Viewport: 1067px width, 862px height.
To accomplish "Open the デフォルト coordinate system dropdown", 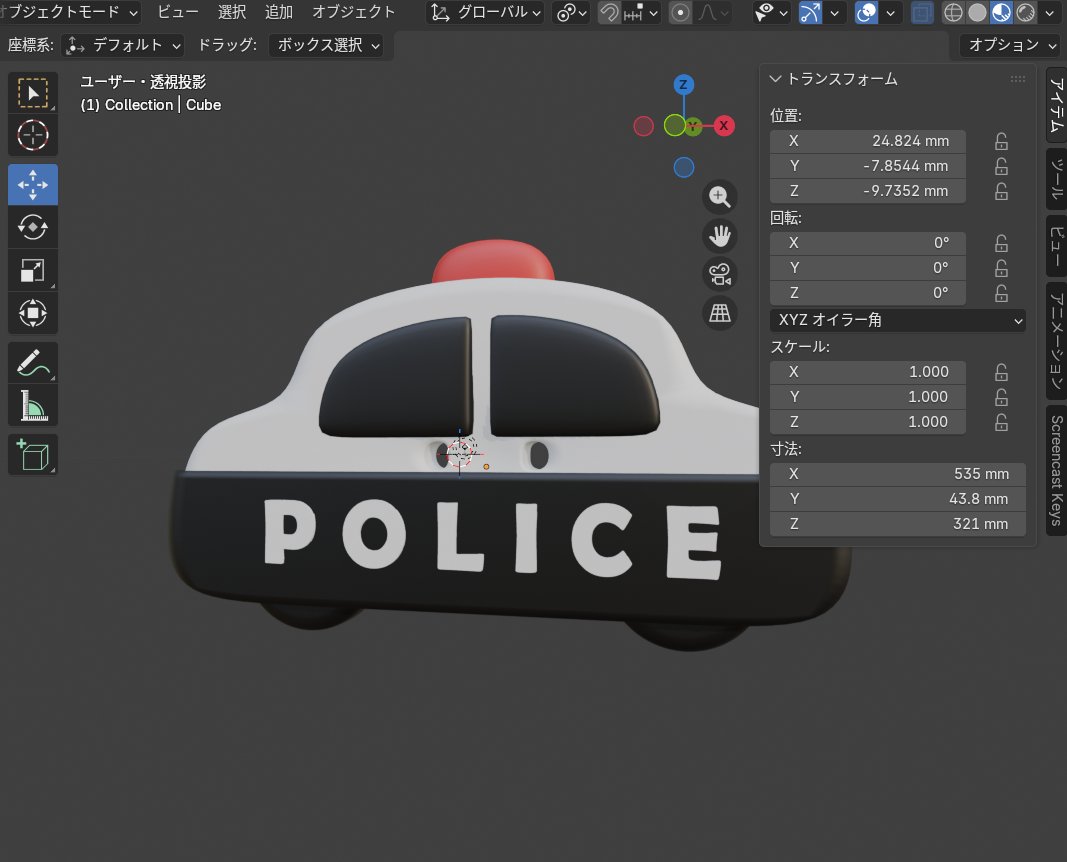I will [122, 46].
